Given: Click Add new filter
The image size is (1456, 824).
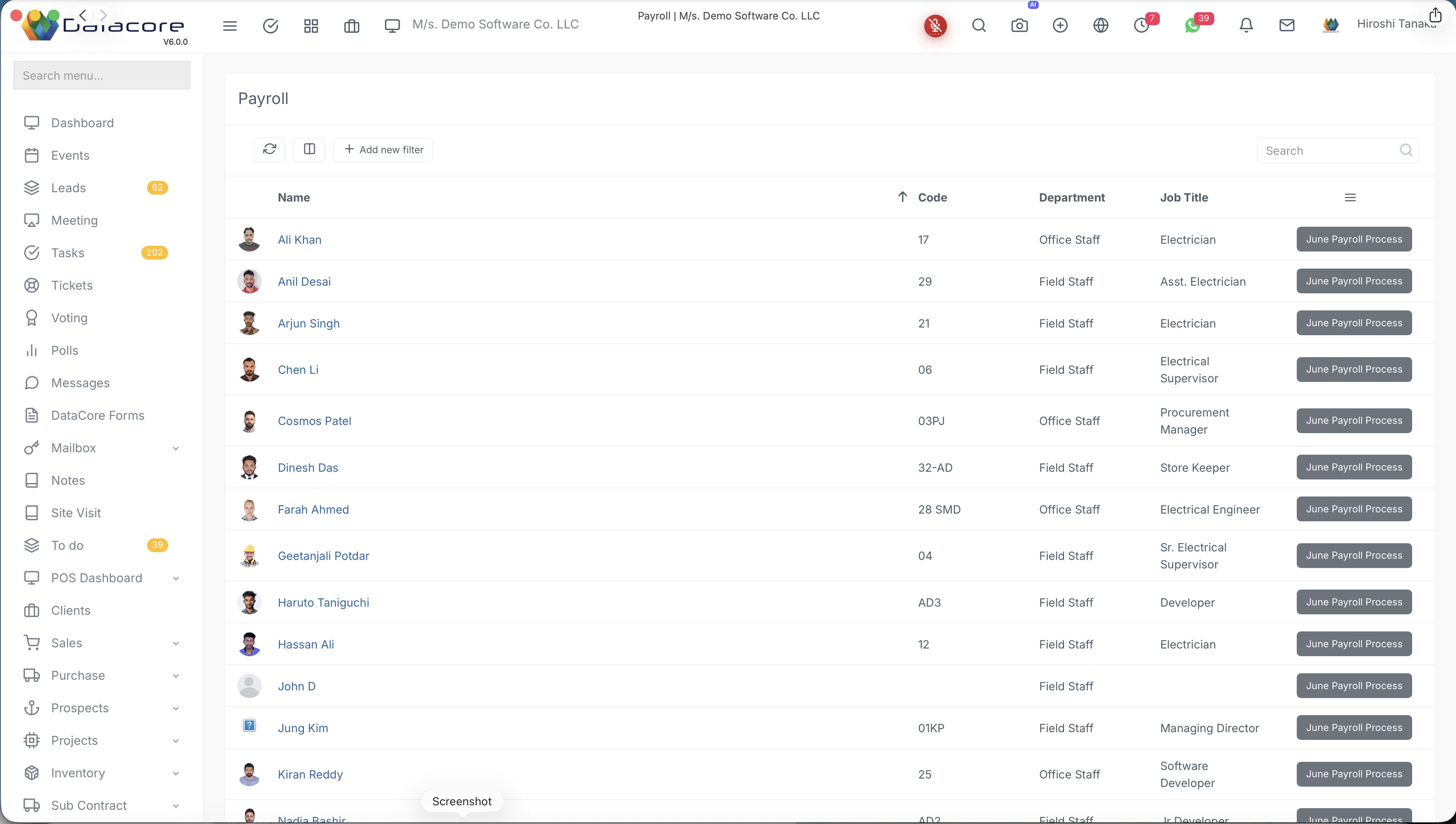Looking at the screenshot, I should point(383,150).
